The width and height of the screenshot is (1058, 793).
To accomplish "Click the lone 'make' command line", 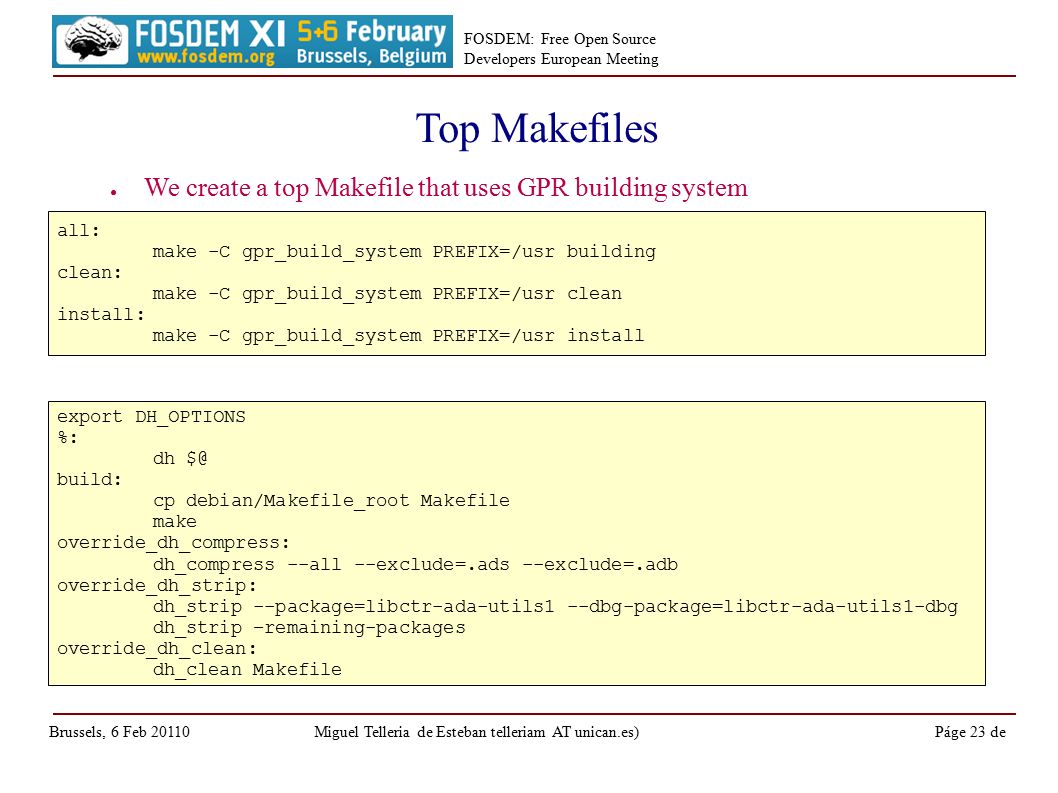I will coord(174,522).
